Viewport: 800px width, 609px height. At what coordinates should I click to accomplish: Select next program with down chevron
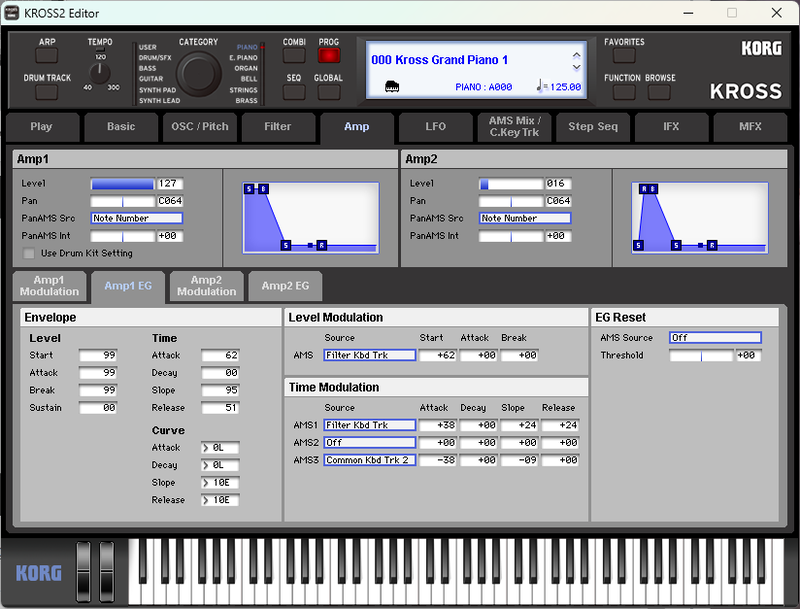[576, 67]
